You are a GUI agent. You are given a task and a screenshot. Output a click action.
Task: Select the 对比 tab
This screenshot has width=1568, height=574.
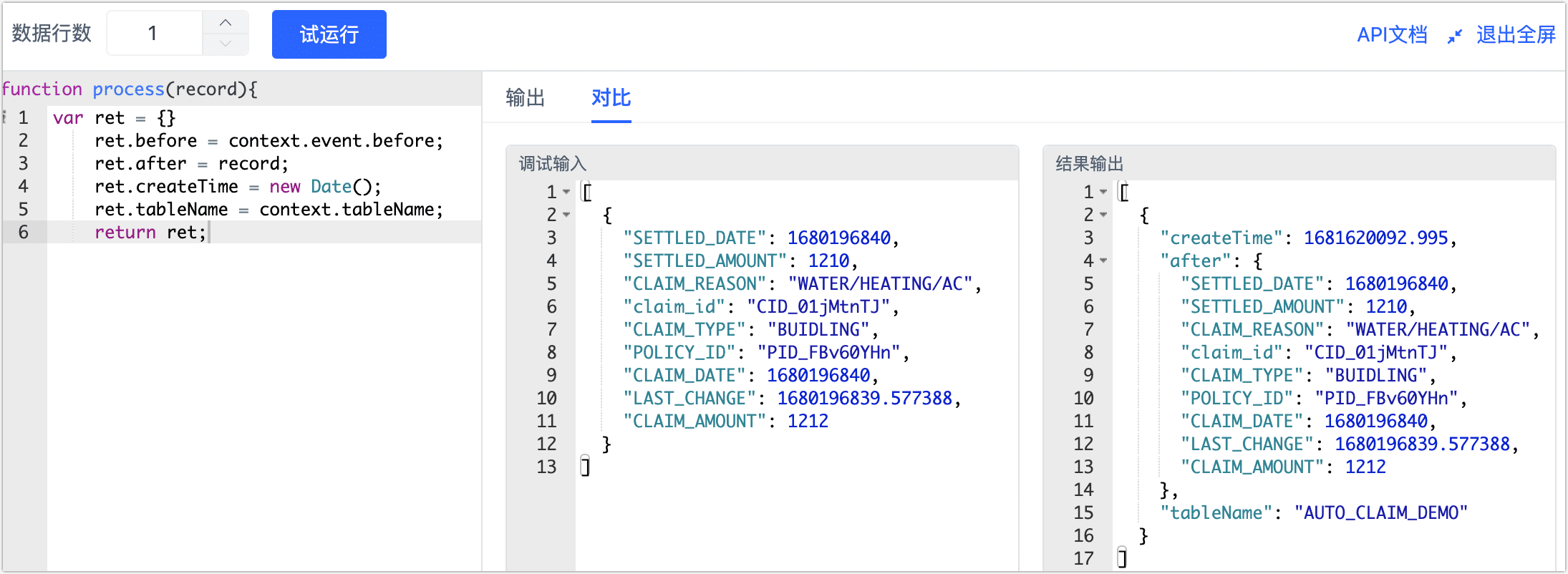coord(611,98)
